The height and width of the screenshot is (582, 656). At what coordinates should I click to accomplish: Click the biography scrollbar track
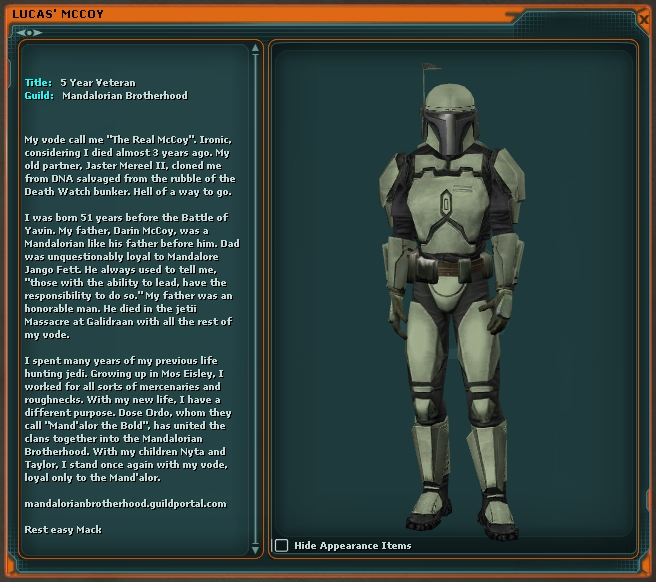point(255,299)
